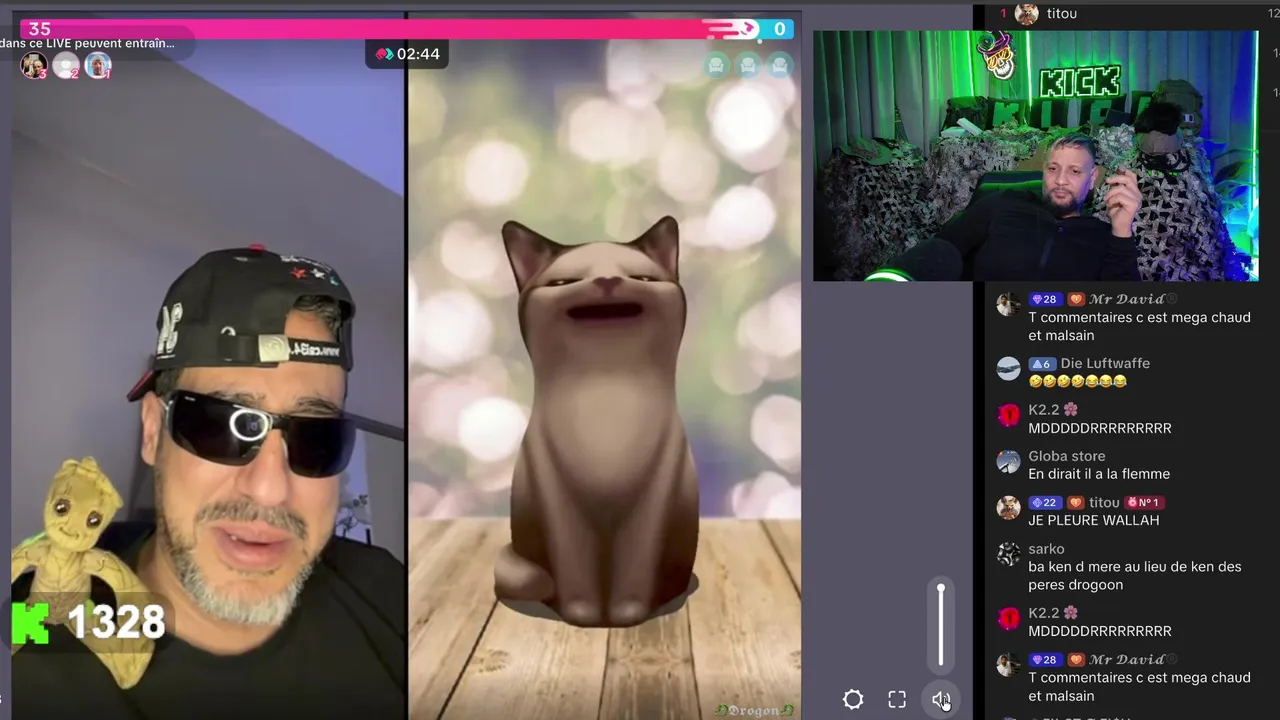
Task: Mute the stream with speaker icon
Action: point(941,700)
